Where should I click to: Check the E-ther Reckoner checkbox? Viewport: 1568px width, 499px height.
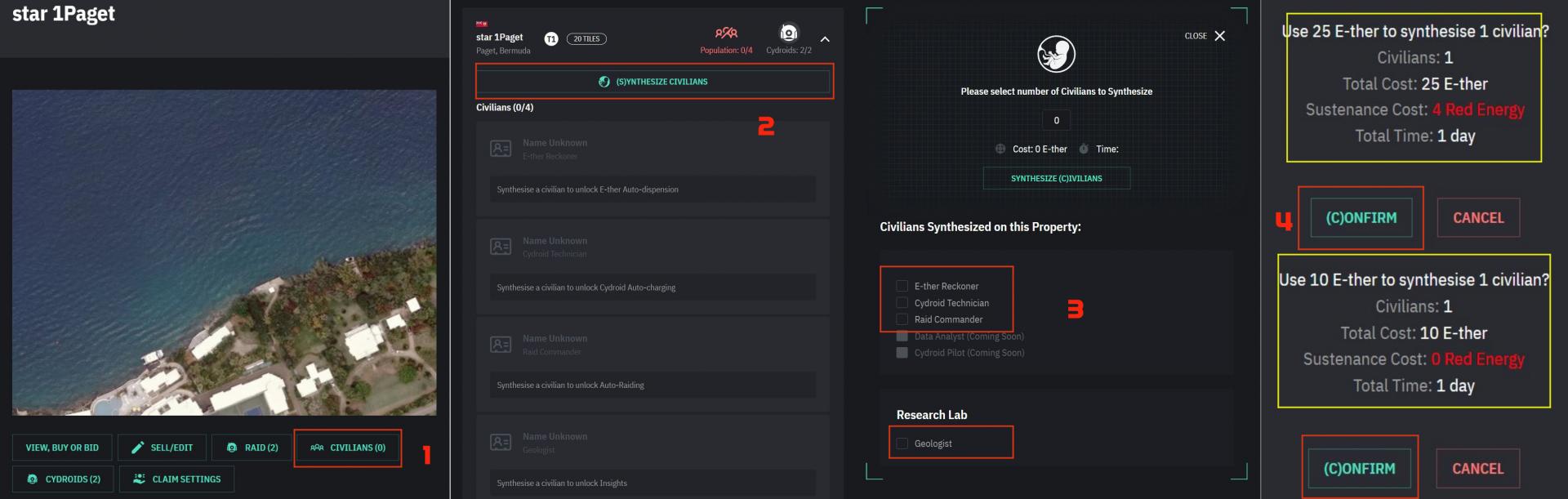[902, 286]
